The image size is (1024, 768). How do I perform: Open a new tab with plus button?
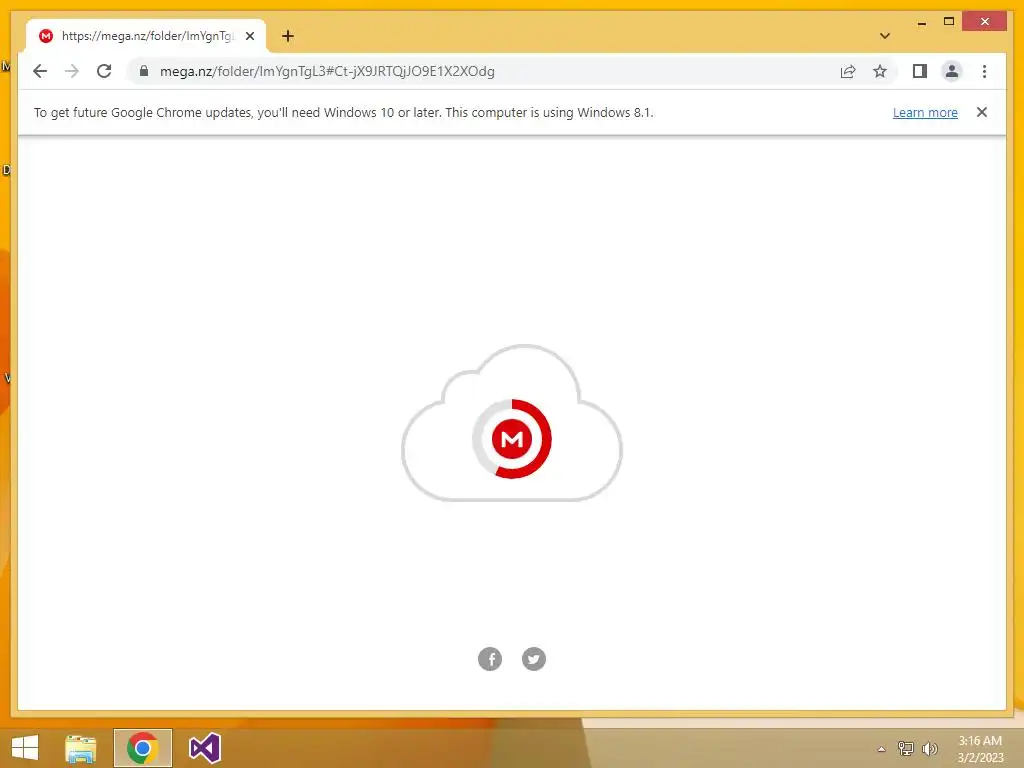[288, 36]
